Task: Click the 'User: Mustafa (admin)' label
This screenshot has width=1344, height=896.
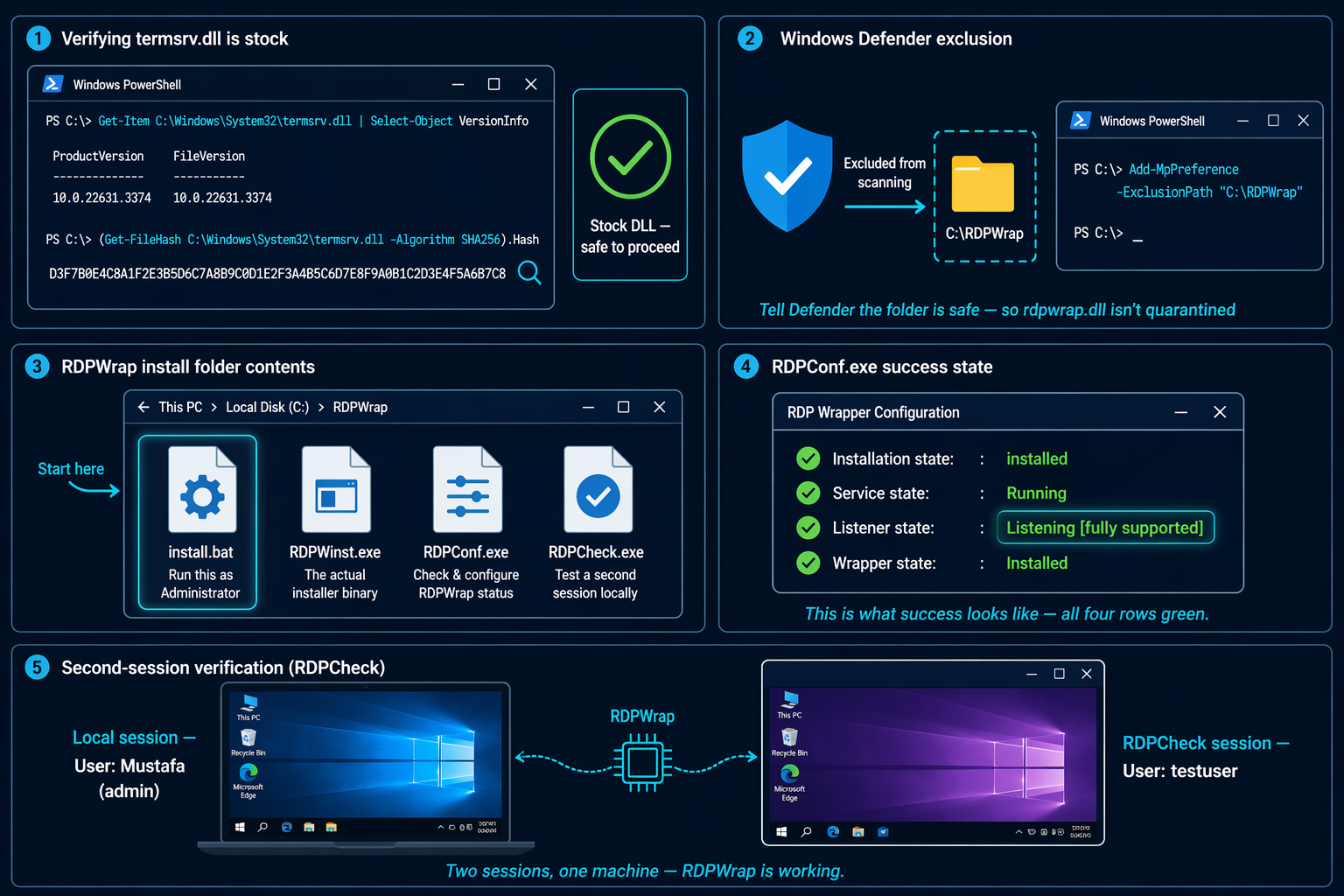Action: 129,778
